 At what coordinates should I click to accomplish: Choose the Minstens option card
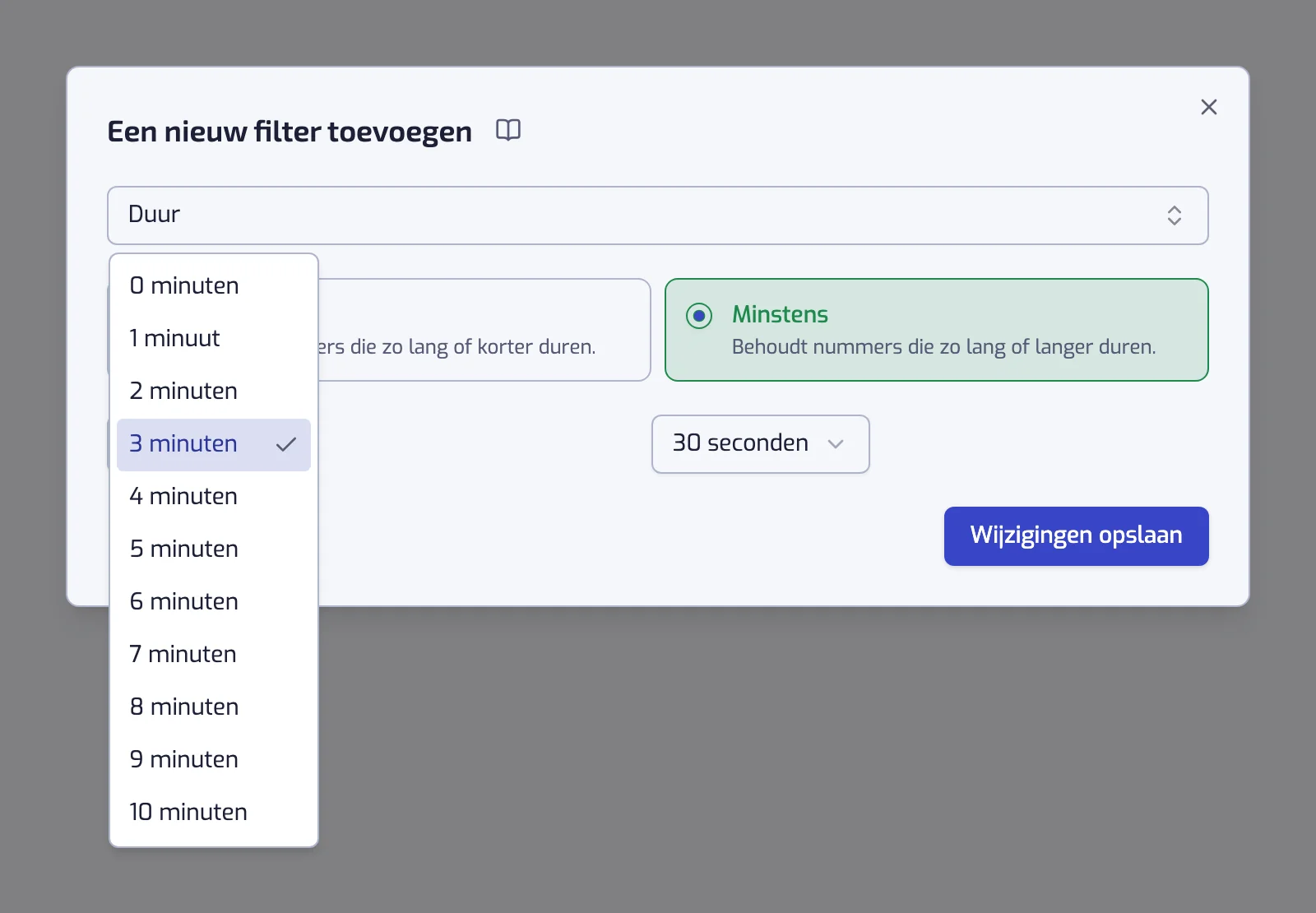point(936,330)
